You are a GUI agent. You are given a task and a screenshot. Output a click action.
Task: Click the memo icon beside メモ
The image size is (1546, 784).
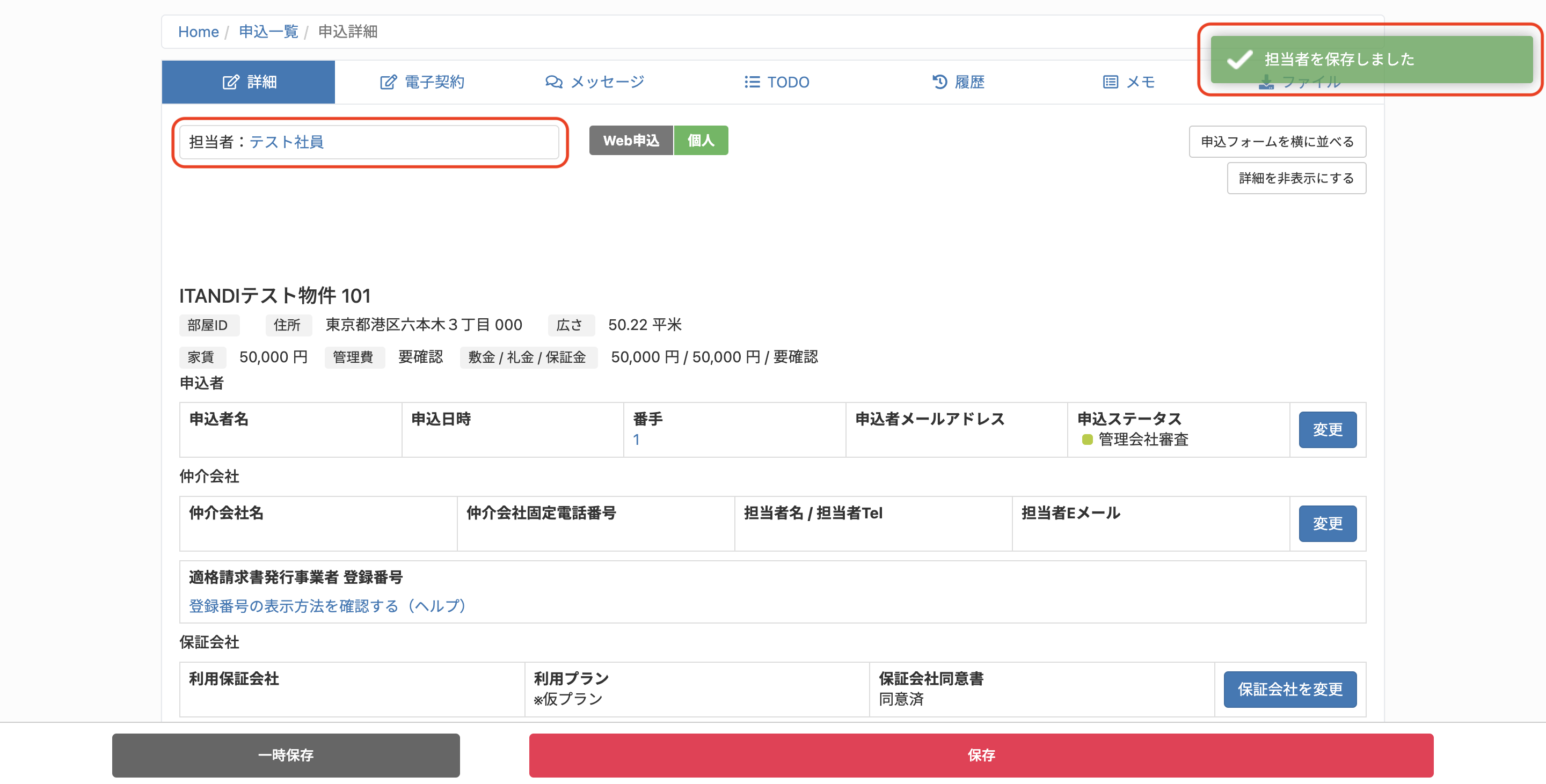pyautogui.click(x=1110, y=82)
